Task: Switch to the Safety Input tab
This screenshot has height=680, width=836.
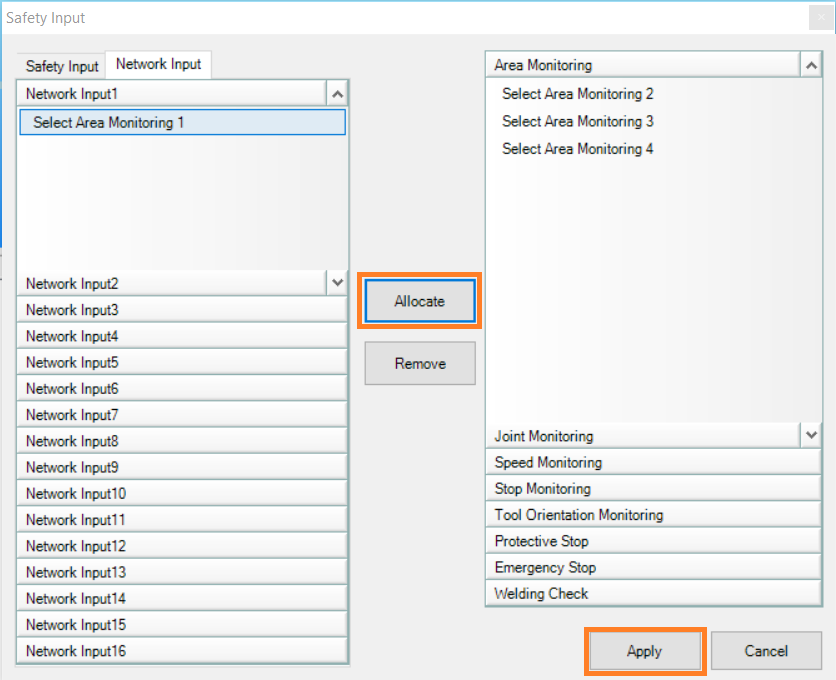Action: tap(62, 66)
